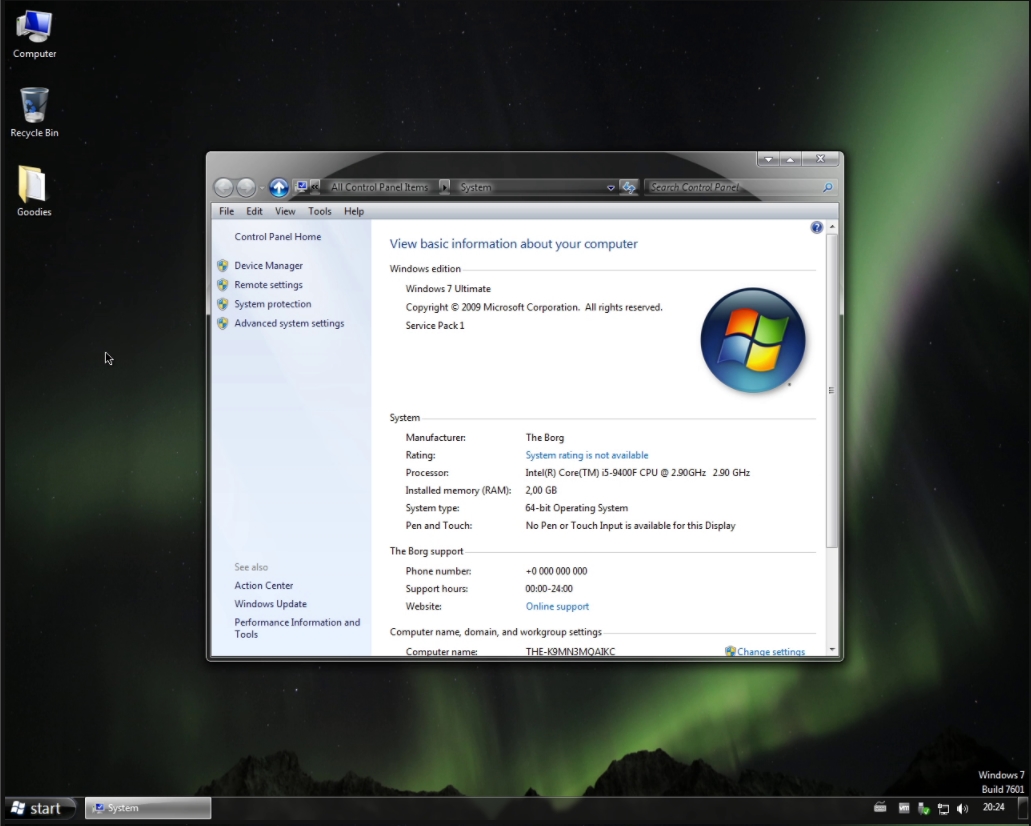Screen dimensions: 1031x826
Task: Click the computer name THE-K9MN3MQAIKC
Action: tap(570, 651)
